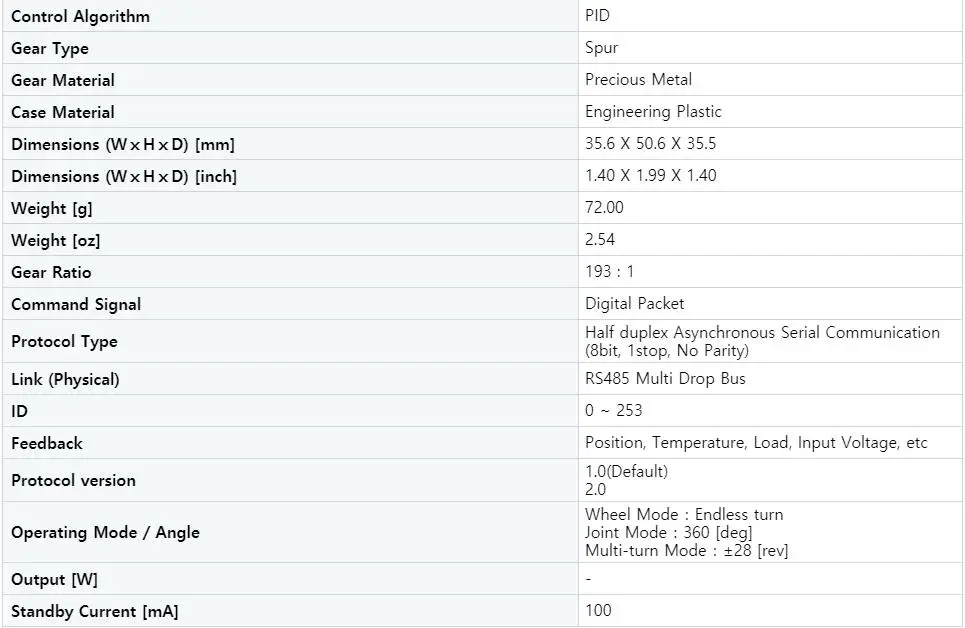Click the Operating Mode / Angle label
Screen dimensions: 965x628
click(x=105, y=533)
